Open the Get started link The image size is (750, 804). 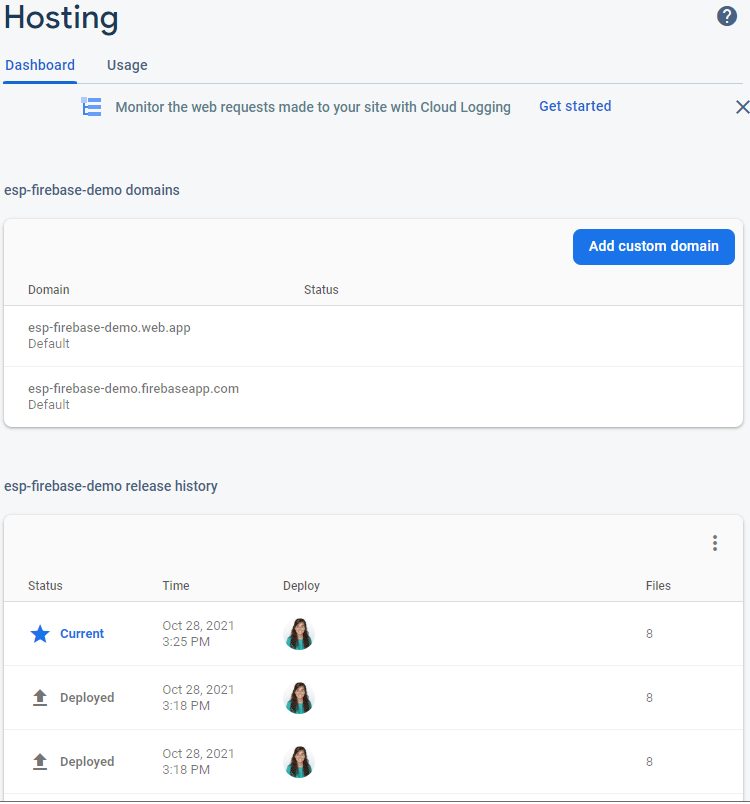point(575,106)
